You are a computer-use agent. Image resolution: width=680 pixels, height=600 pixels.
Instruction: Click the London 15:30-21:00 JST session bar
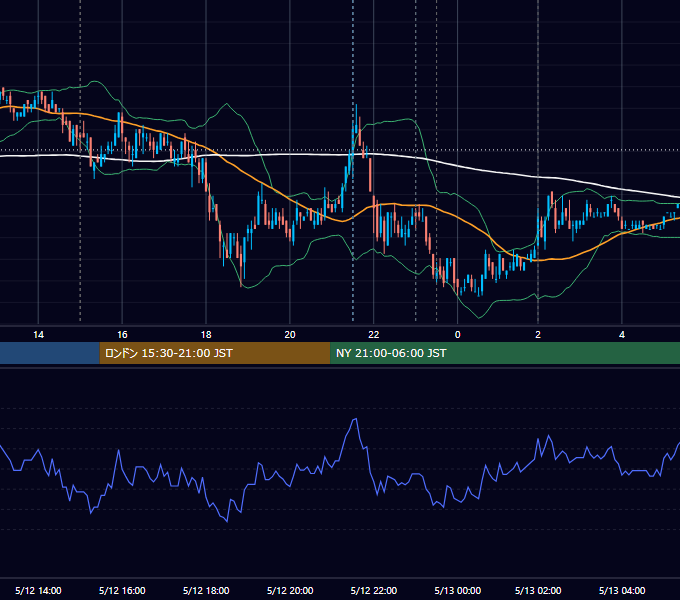coord(215,353)
